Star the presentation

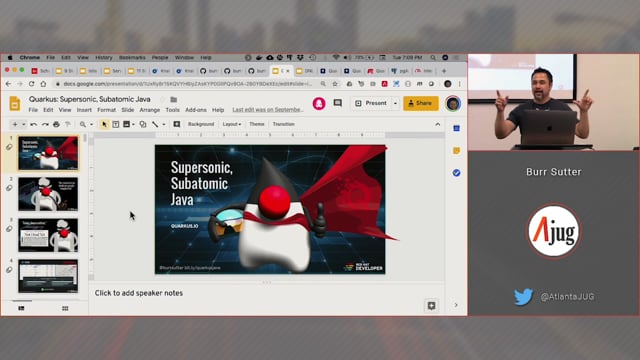pos(162,99)
